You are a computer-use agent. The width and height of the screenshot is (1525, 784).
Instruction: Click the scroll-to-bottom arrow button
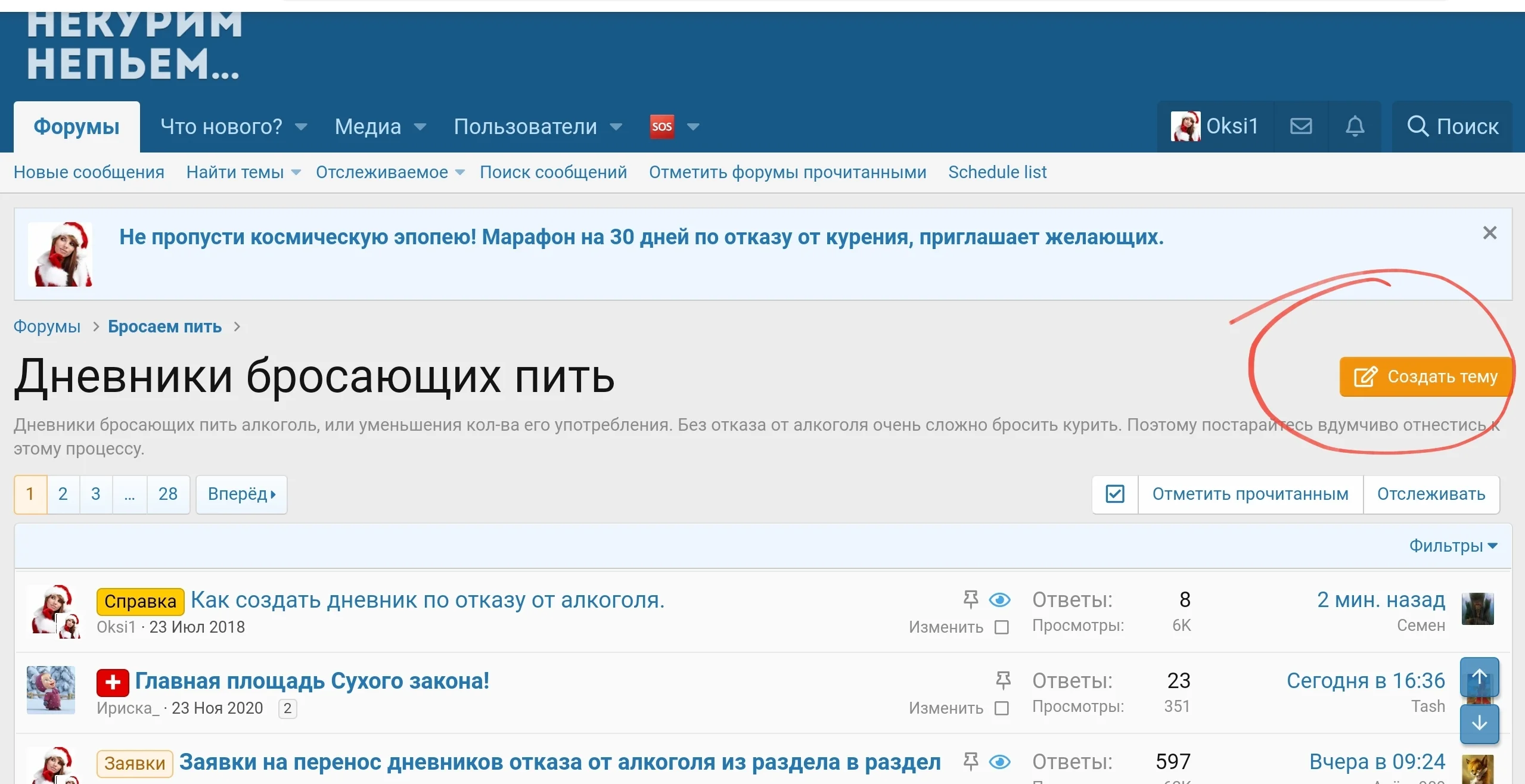coord(1480,723)
